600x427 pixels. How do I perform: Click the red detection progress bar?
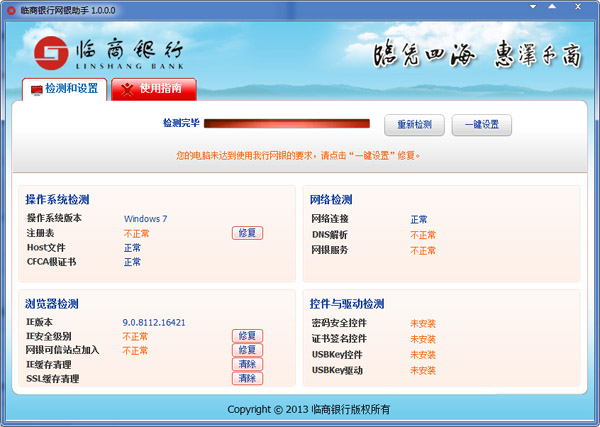point(287,123)
